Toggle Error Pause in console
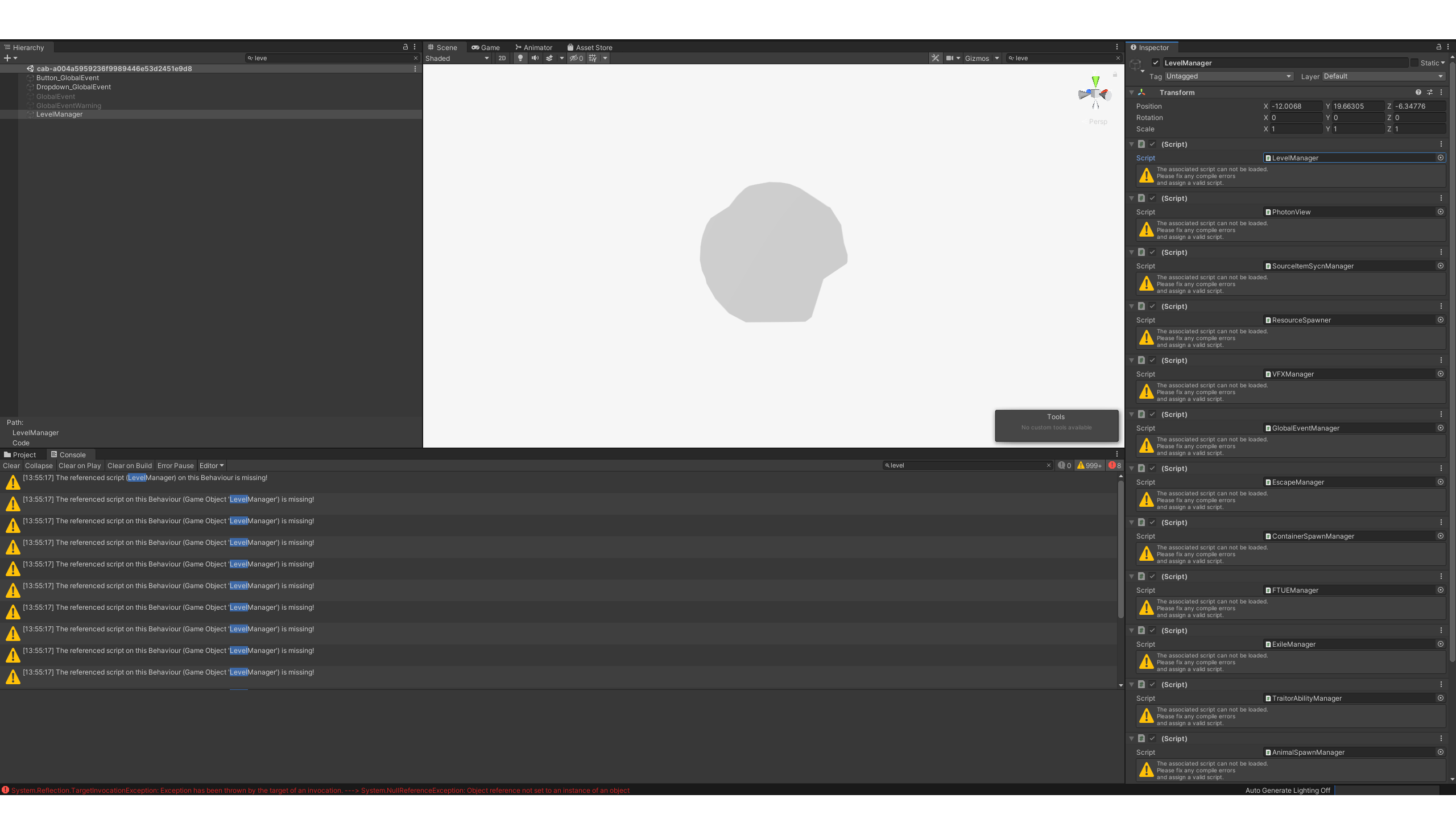Viewport: 1456px width, 819px height. [x=175, y=465]
